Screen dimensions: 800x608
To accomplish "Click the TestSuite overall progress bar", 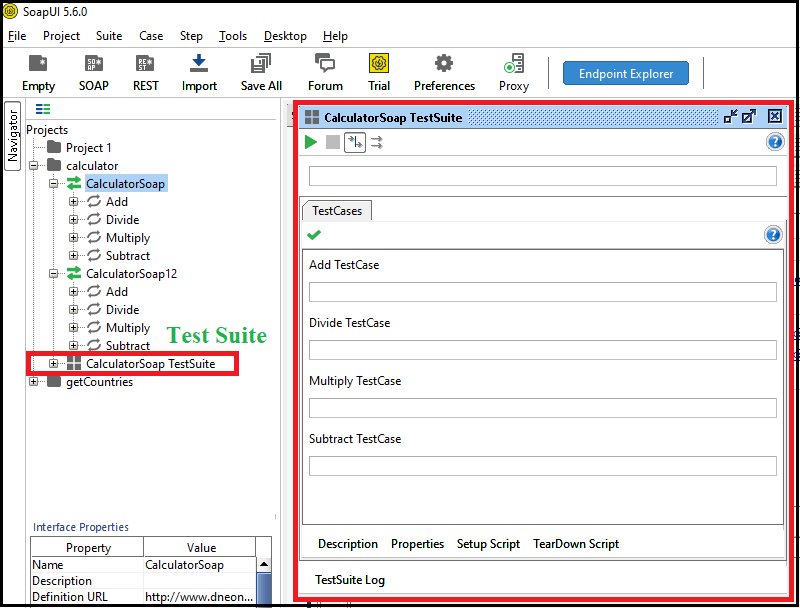I will 542,176.
